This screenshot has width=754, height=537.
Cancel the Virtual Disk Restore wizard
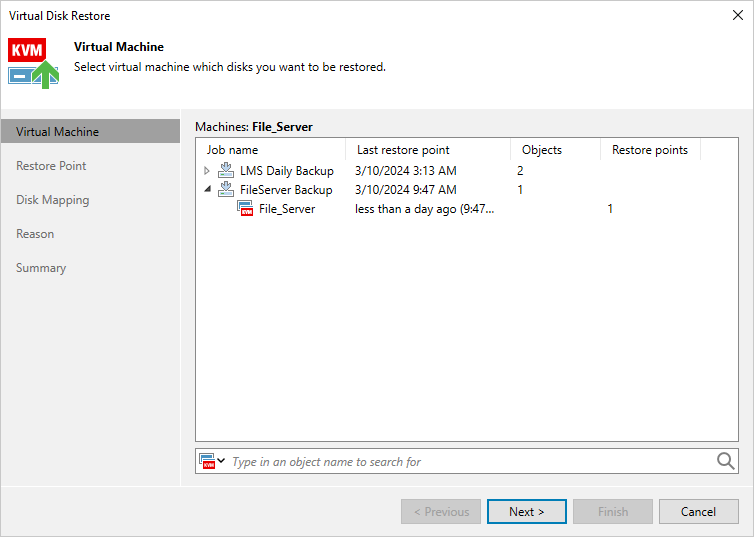pyautogui.click(x=698, y=512)
